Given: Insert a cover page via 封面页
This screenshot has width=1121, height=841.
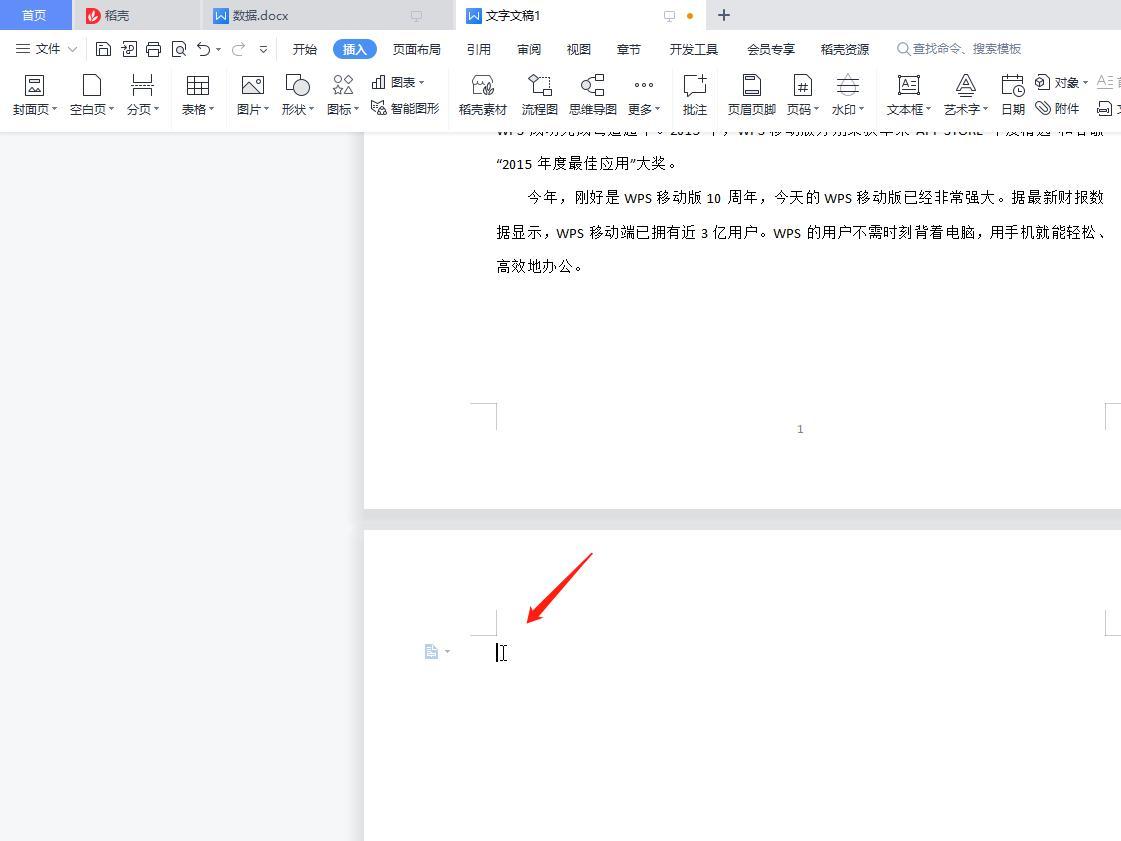Looking at the screenshot, I should 34,95.
